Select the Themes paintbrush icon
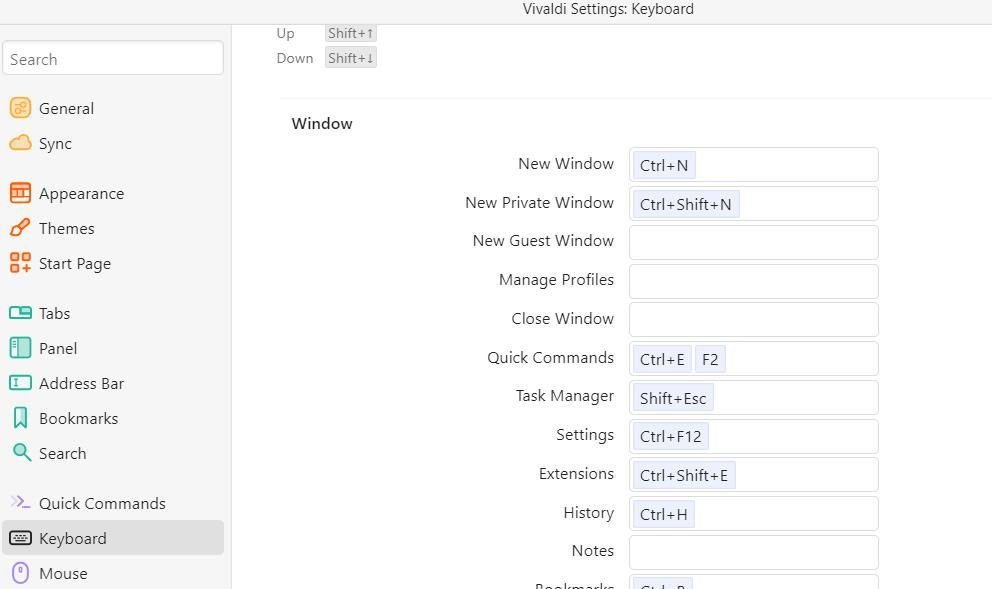This screenshot has height=589, width=992. (19, 228)
